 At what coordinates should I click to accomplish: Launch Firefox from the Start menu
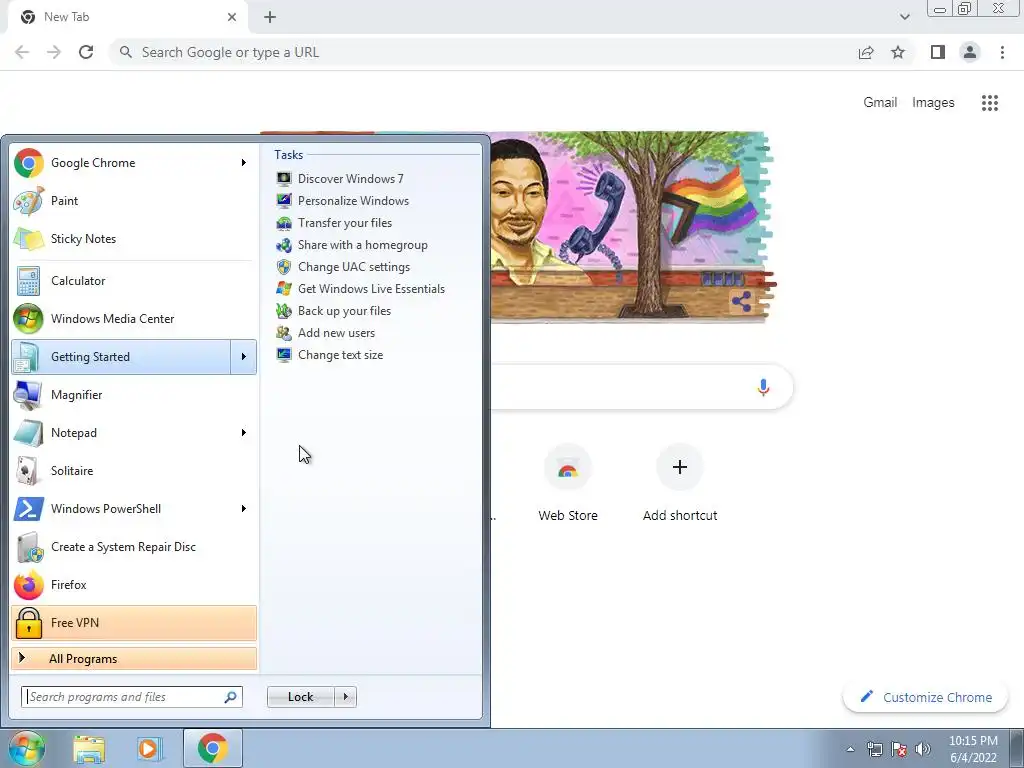click(x=134, y=584)
